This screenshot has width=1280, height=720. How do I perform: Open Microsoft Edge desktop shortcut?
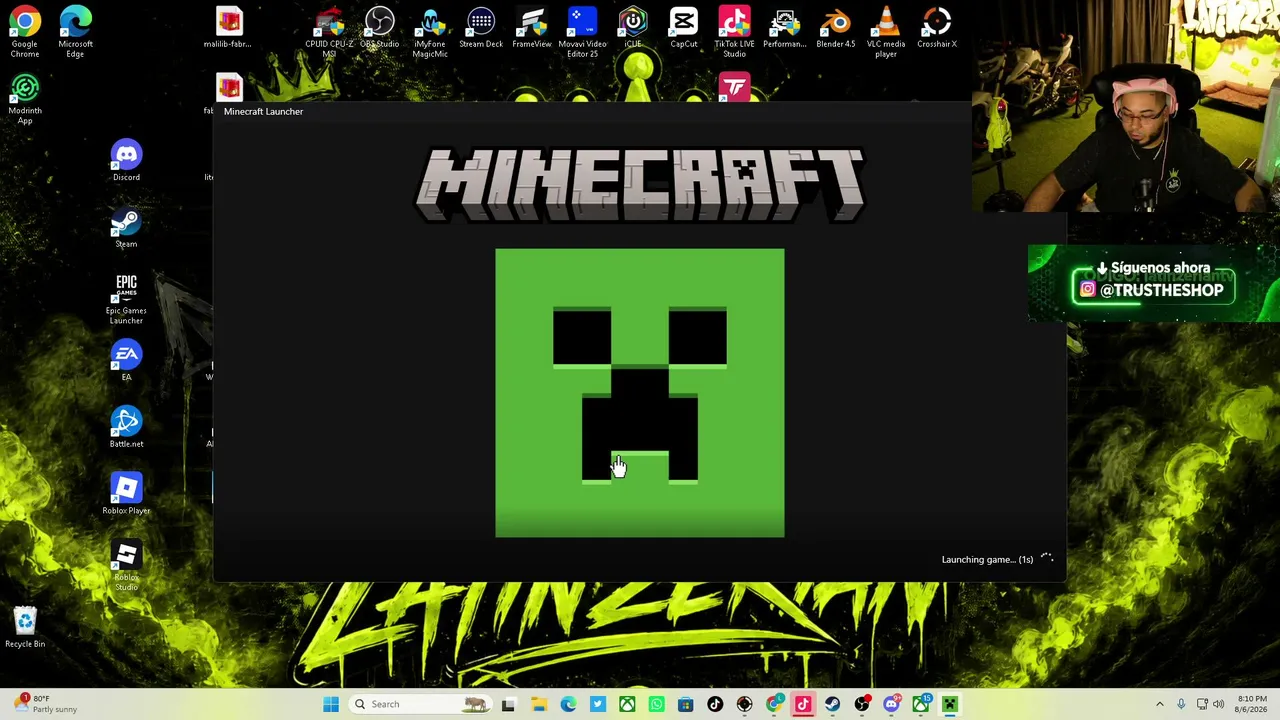(x=75, y=32)
